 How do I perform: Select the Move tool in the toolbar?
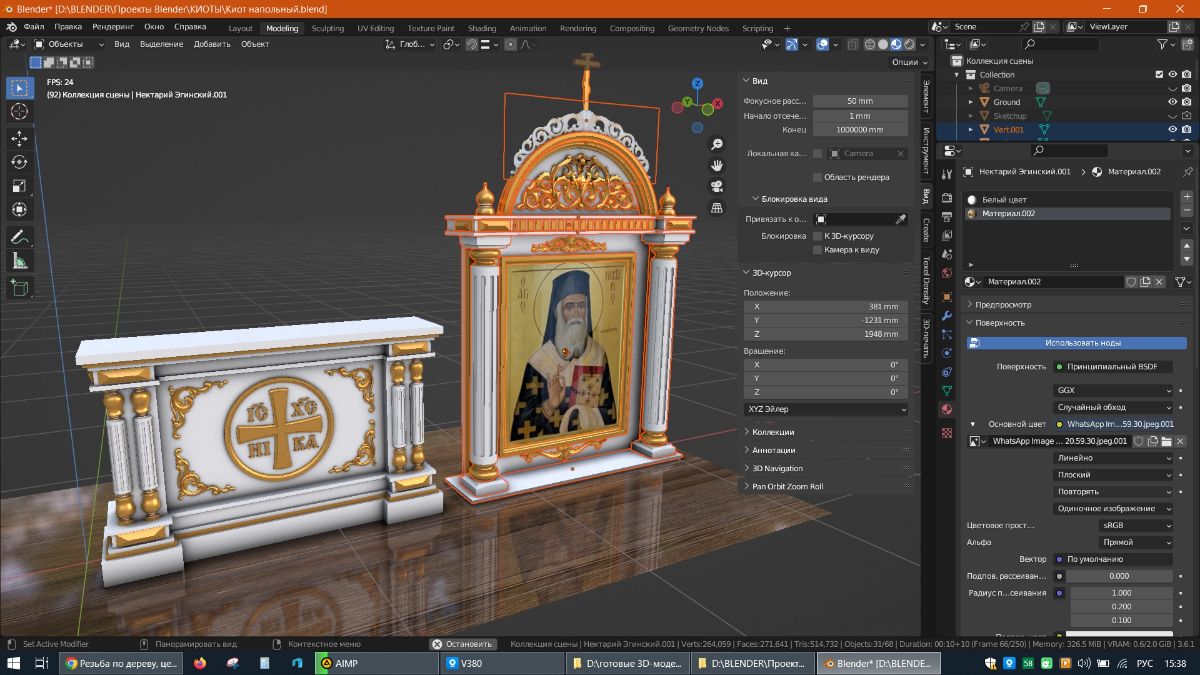19,138
